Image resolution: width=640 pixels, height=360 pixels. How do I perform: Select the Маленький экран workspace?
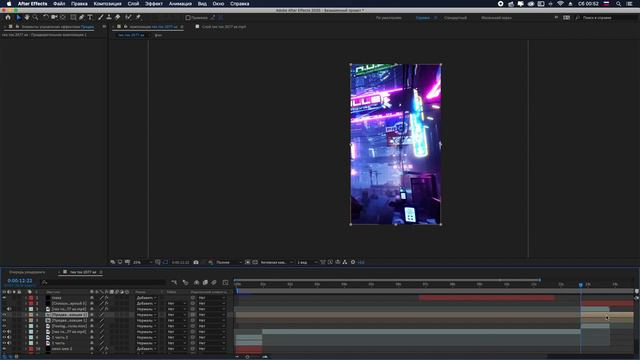(496, 18)
